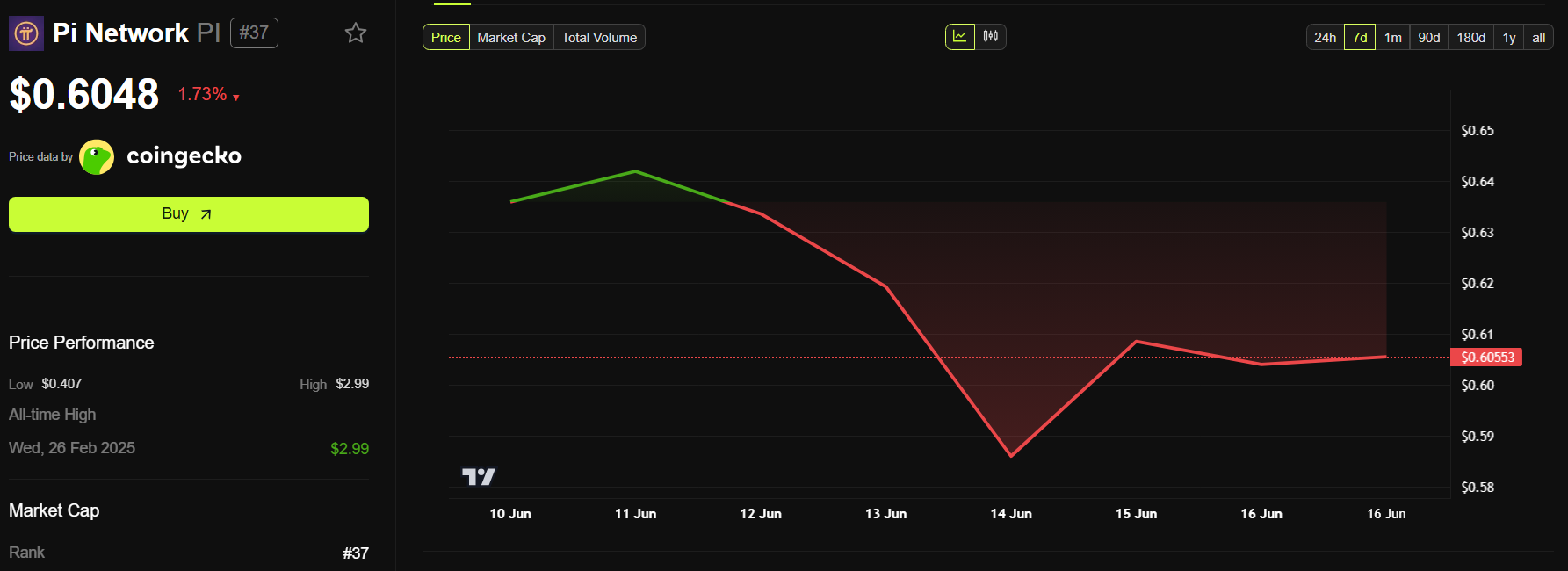The width and height of the screenshot is (1568, 571).
Task: Click the Price Performance heading
Action: point(82,343)
